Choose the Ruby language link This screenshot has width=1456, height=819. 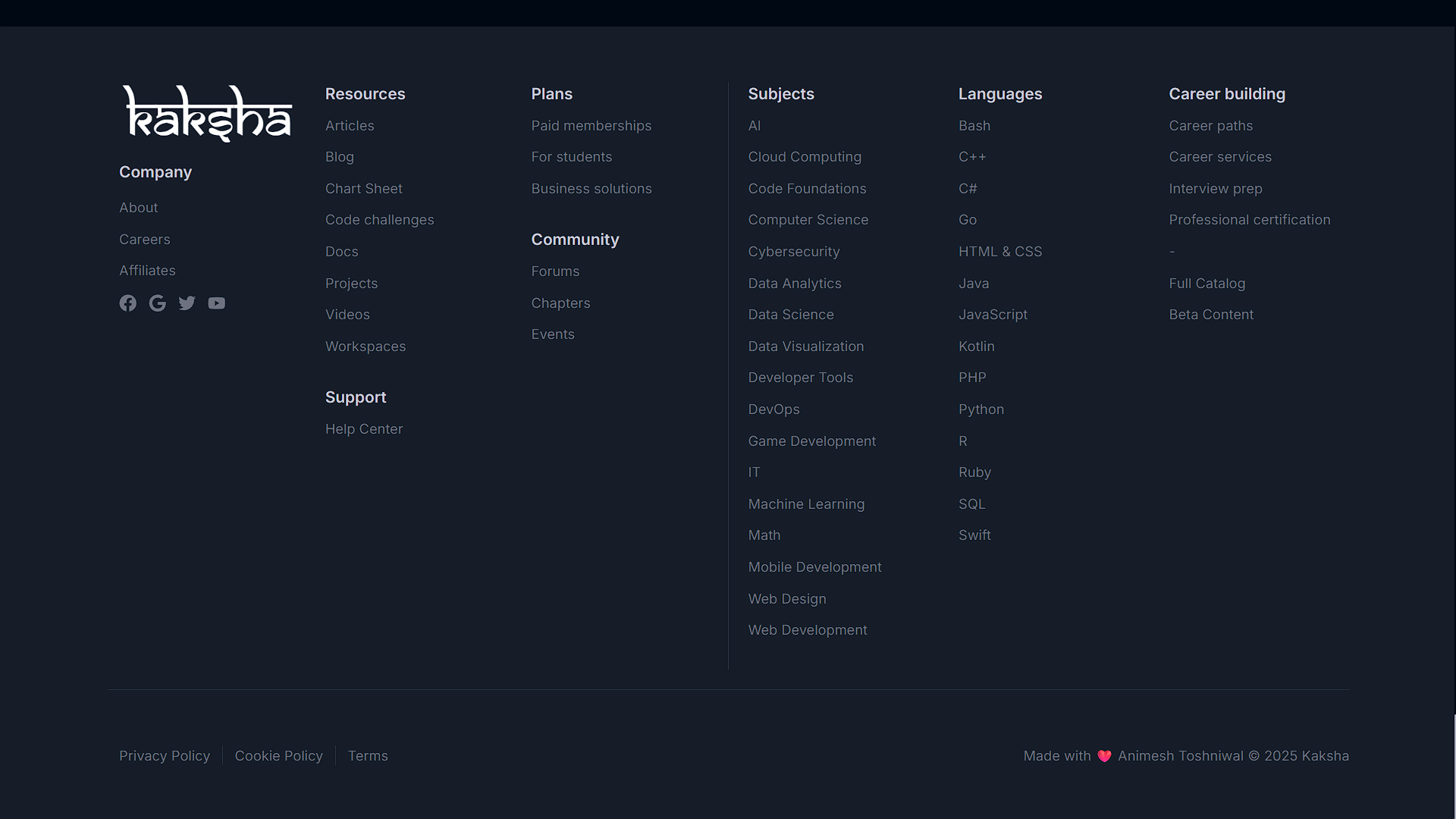[975, 472]
